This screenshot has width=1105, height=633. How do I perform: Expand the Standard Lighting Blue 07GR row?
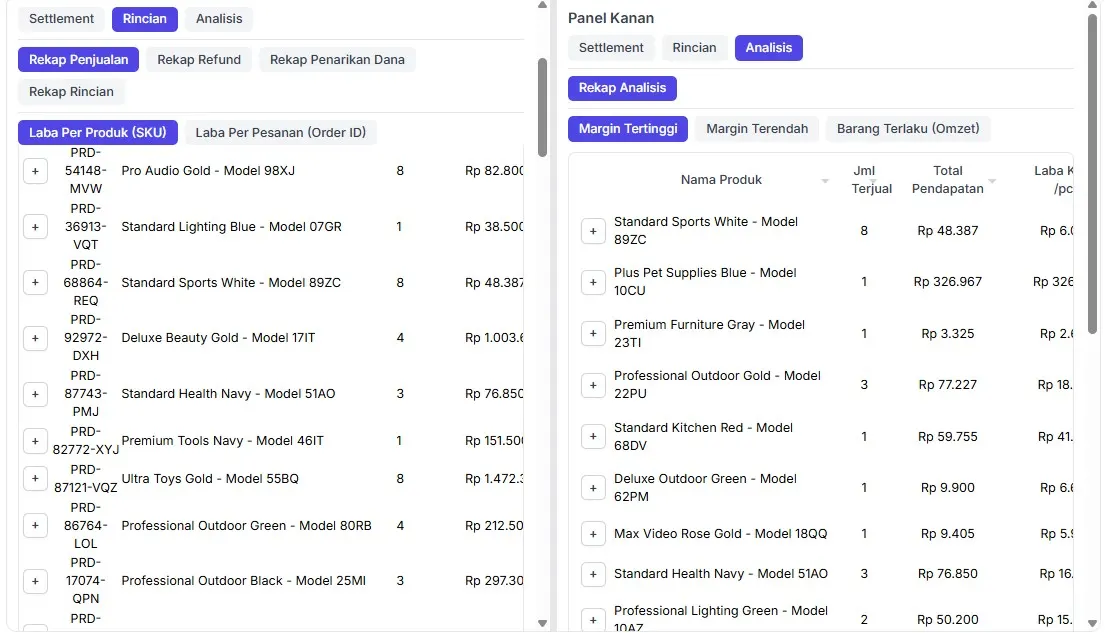coord(35,227)
